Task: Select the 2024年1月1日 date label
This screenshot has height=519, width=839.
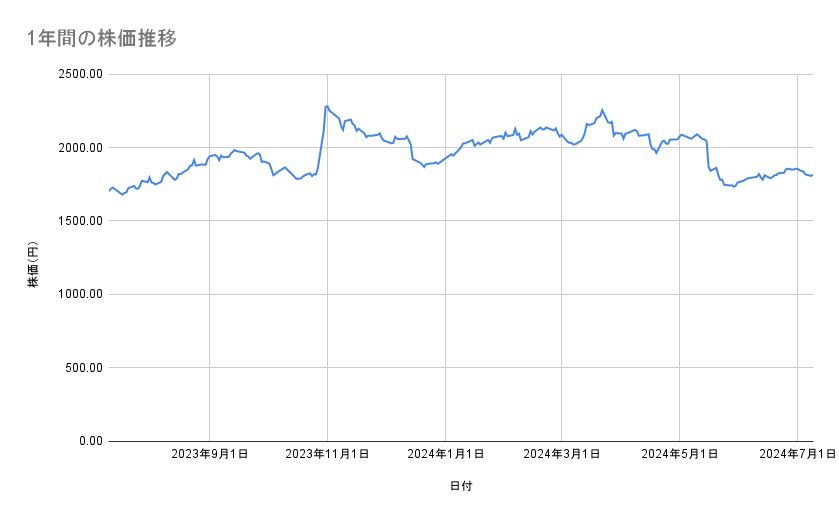Action: click(445, 456)
